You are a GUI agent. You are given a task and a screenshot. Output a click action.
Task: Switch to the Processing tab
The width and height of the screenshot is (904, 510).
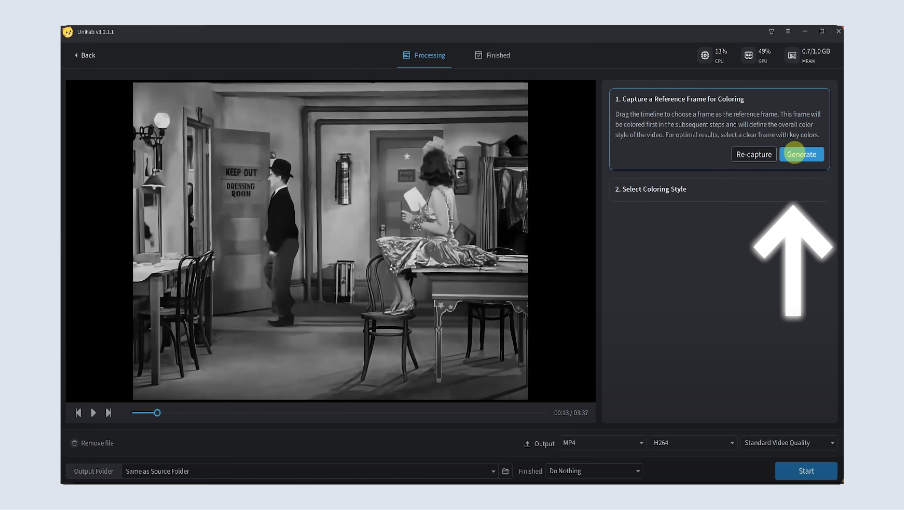424,55
